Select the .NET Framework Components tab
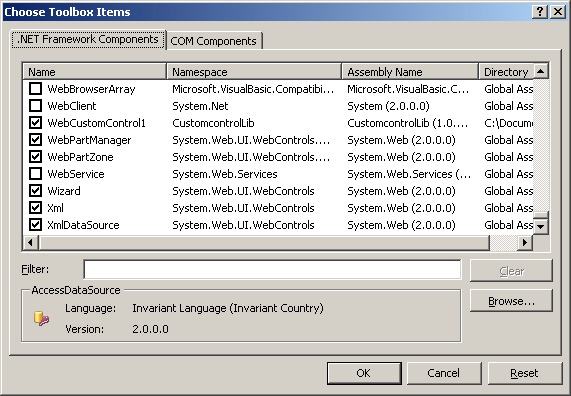Viewport: 571px width, 396px height. pyautogui.click(x=88, y=39)
